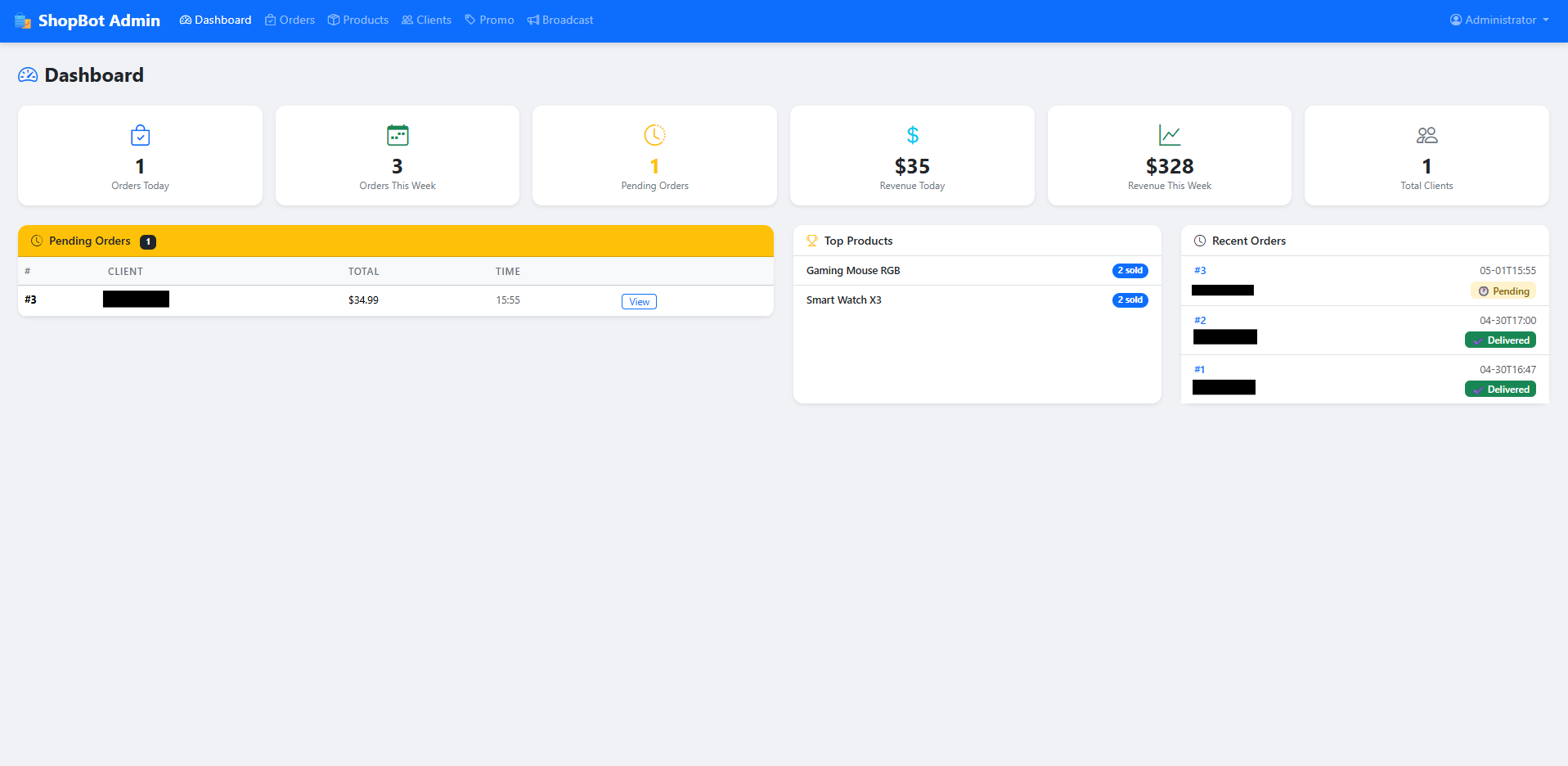The height and width of the screenshot is (766, 1568).
Task: Click the trophy icon beside Top Products
Action: click(x=812, y=241)
